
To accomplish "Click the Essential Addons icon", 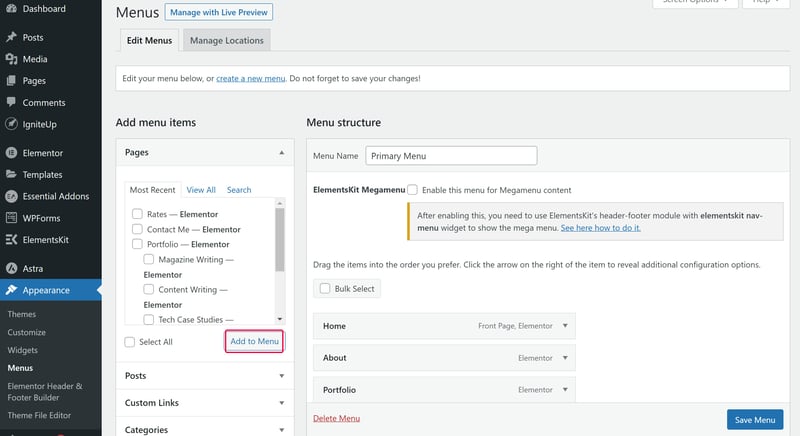I will 11,196.
